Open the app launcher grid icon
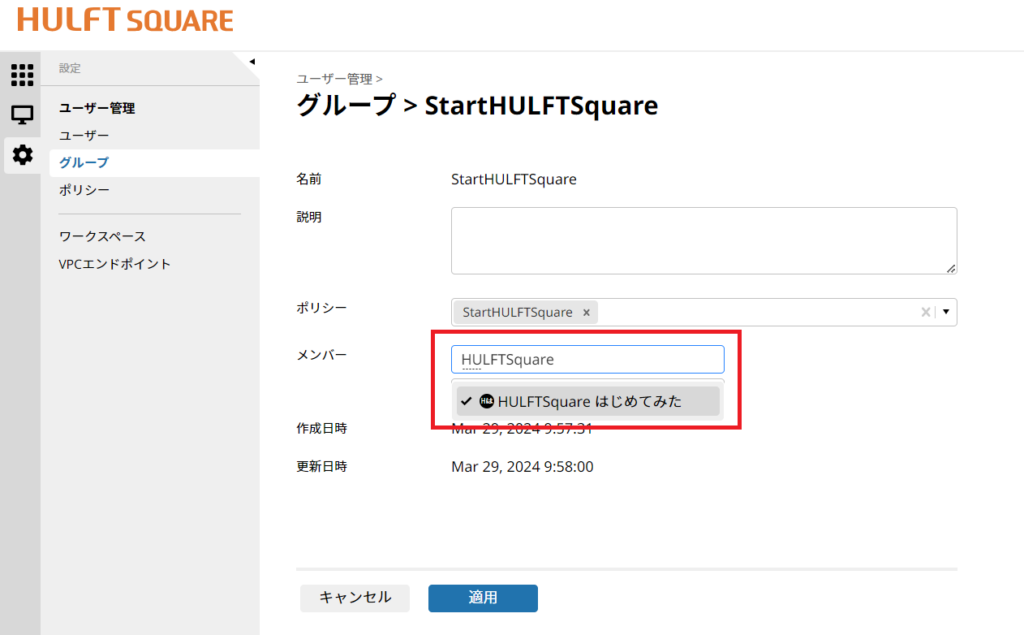 (21, 75)
